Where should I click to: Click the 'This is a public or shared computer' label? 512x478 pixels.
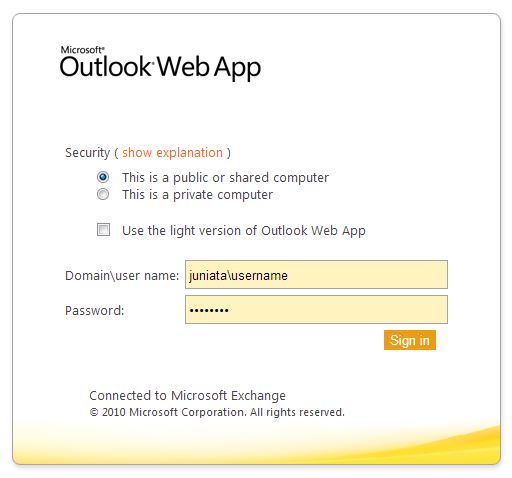(x=225, y=178)
